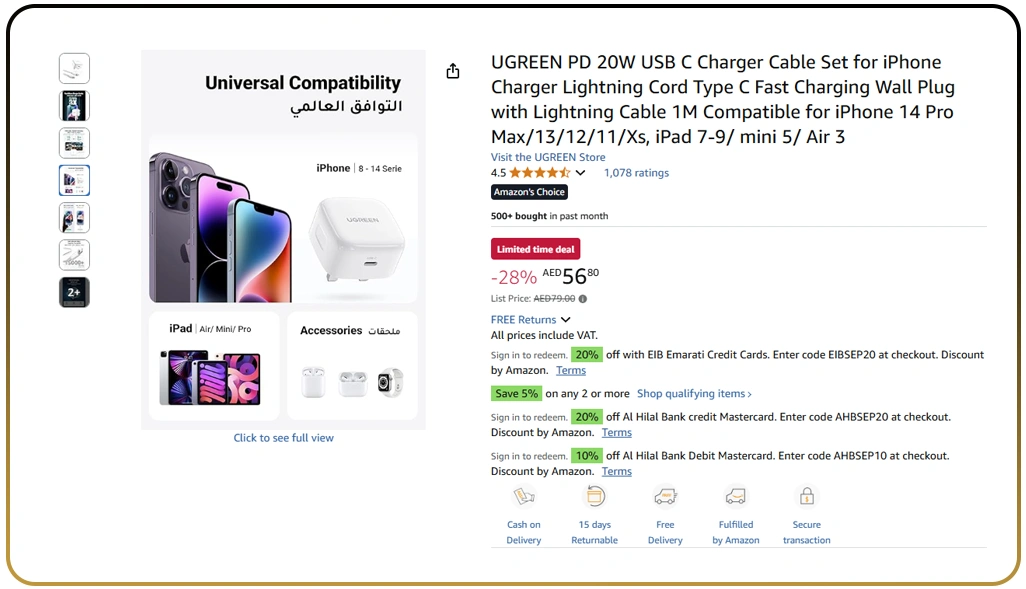The image size is (1026, 589).
Task: Visit the UGREEN Store link
Action: coord(548,157)
